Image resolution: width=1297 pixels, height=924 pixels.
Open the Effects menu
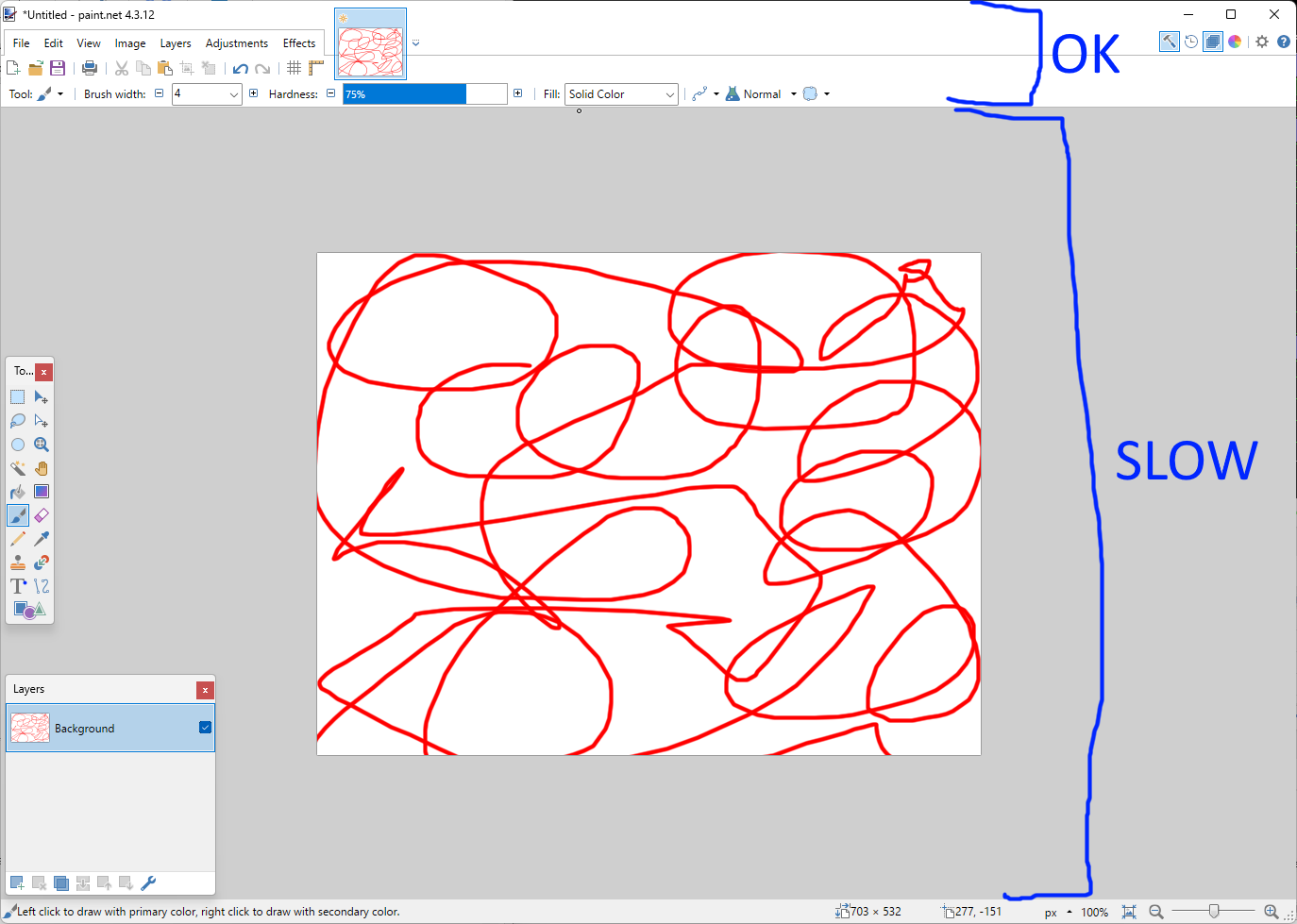coord(299,43)
